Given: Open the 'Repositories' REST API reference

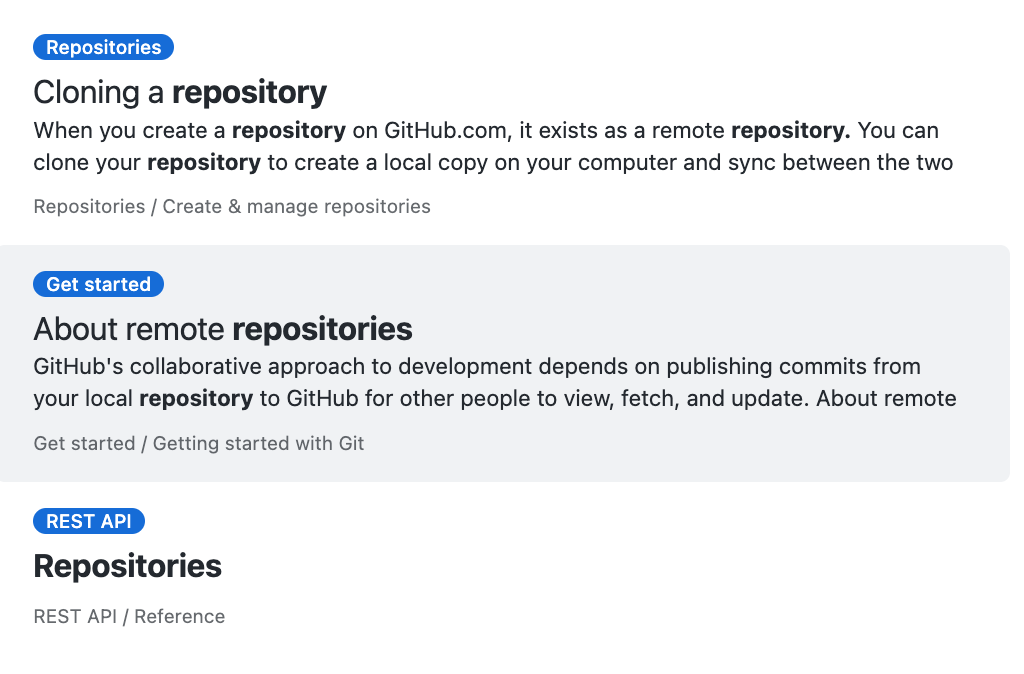Looking at the screenshot, I should [127, 565].
